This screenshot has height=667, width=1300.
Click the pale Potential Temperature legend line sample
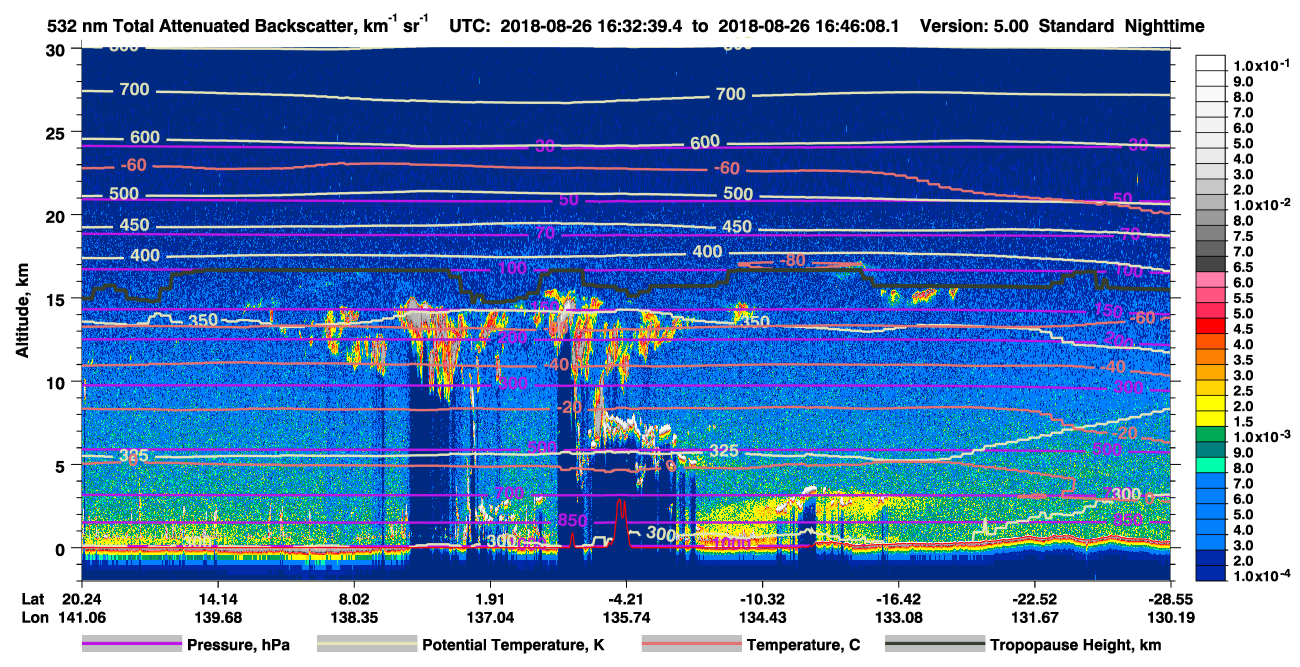(x=367, y=644)
